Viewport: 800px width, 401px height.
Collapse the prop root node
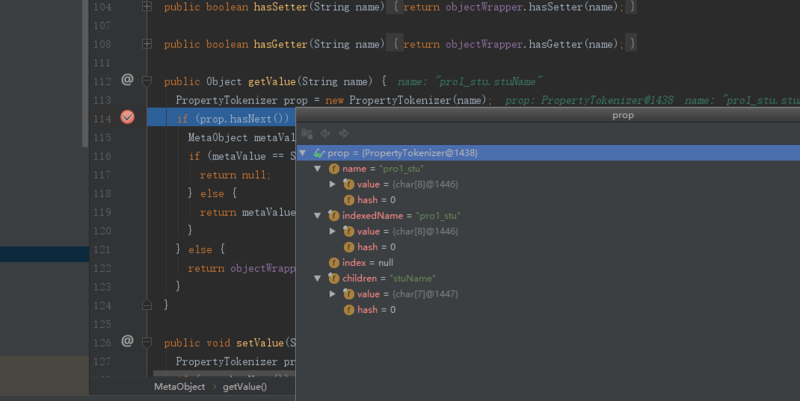tap(303, 153)
